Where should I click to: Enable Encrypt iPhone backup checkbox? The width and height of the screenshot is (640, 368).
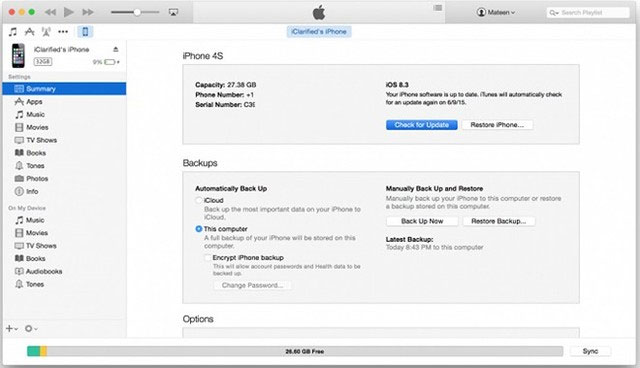coord(208,257)
